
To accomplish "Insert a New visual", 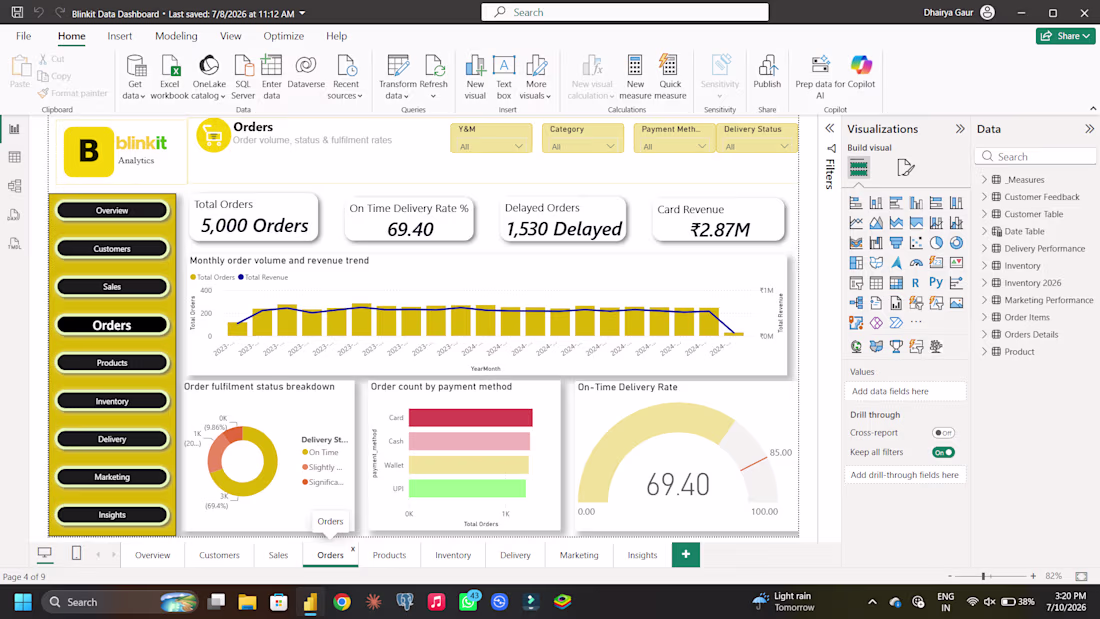I will 475,77.
